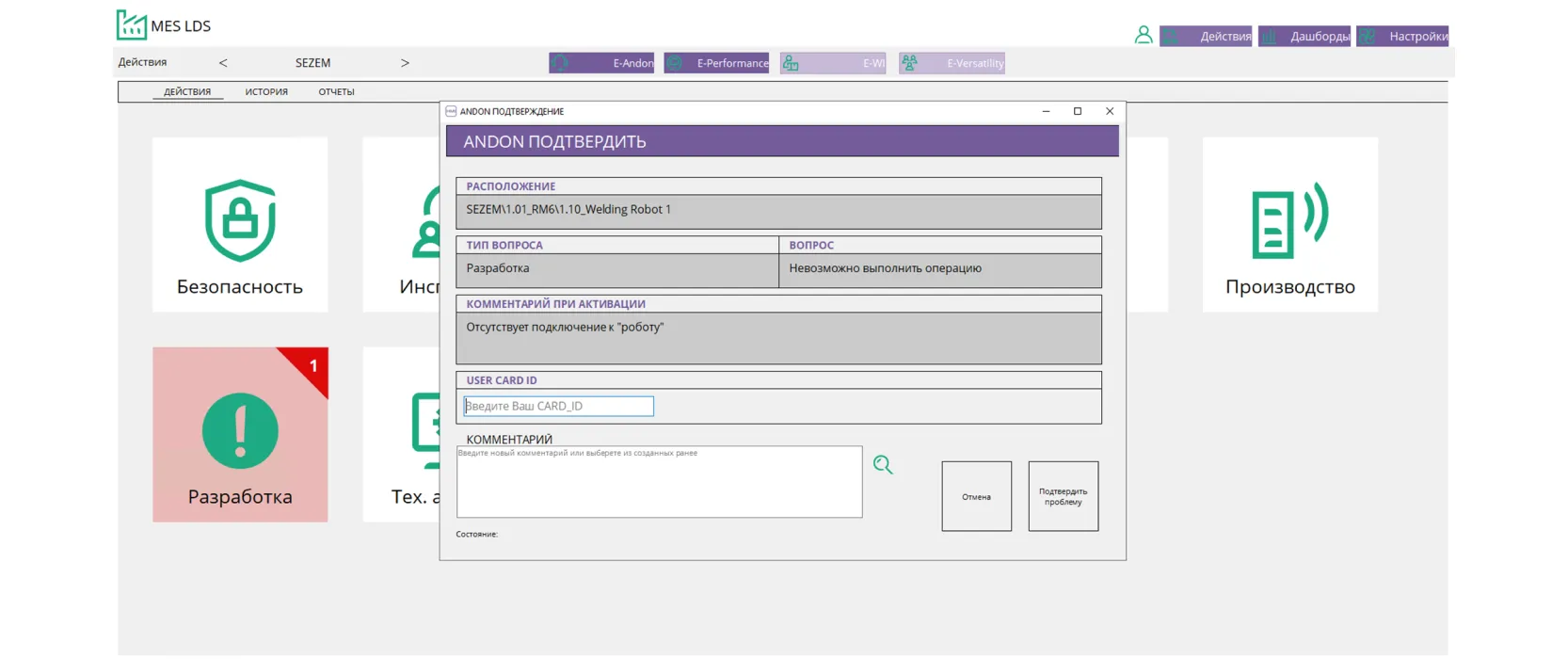Open the Производство tile

[x=1289, y=225]
